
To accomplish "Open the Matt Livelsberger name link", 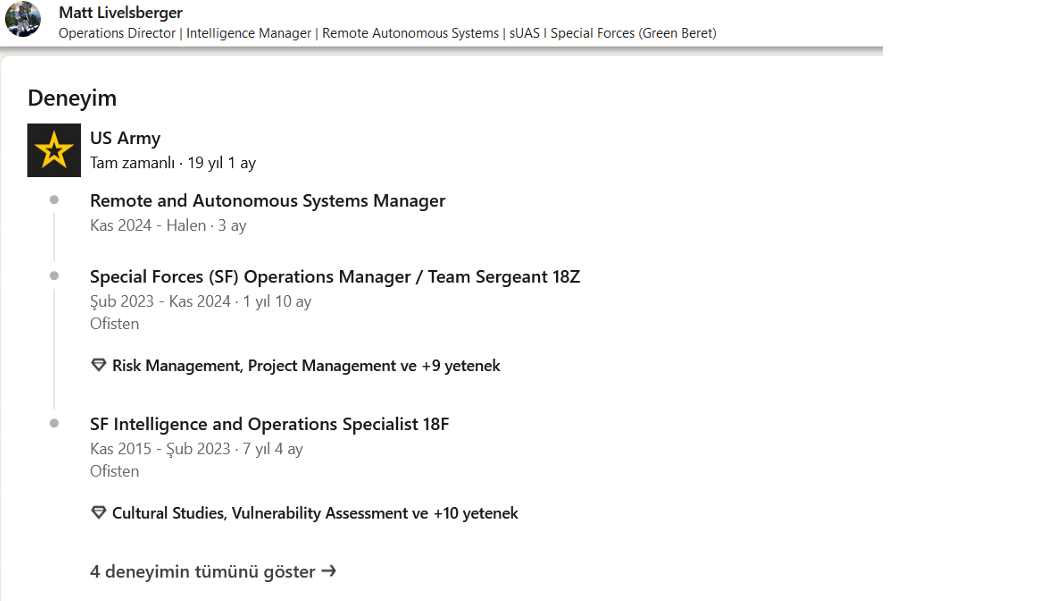I will 120,13.
